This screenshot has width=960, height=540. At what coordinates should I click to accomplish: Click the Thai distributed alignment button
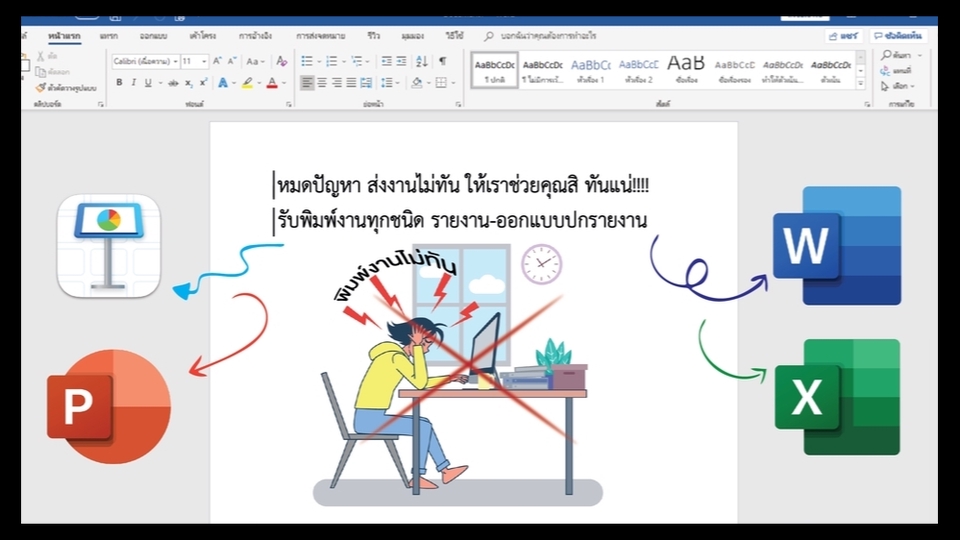click(366, 83)
